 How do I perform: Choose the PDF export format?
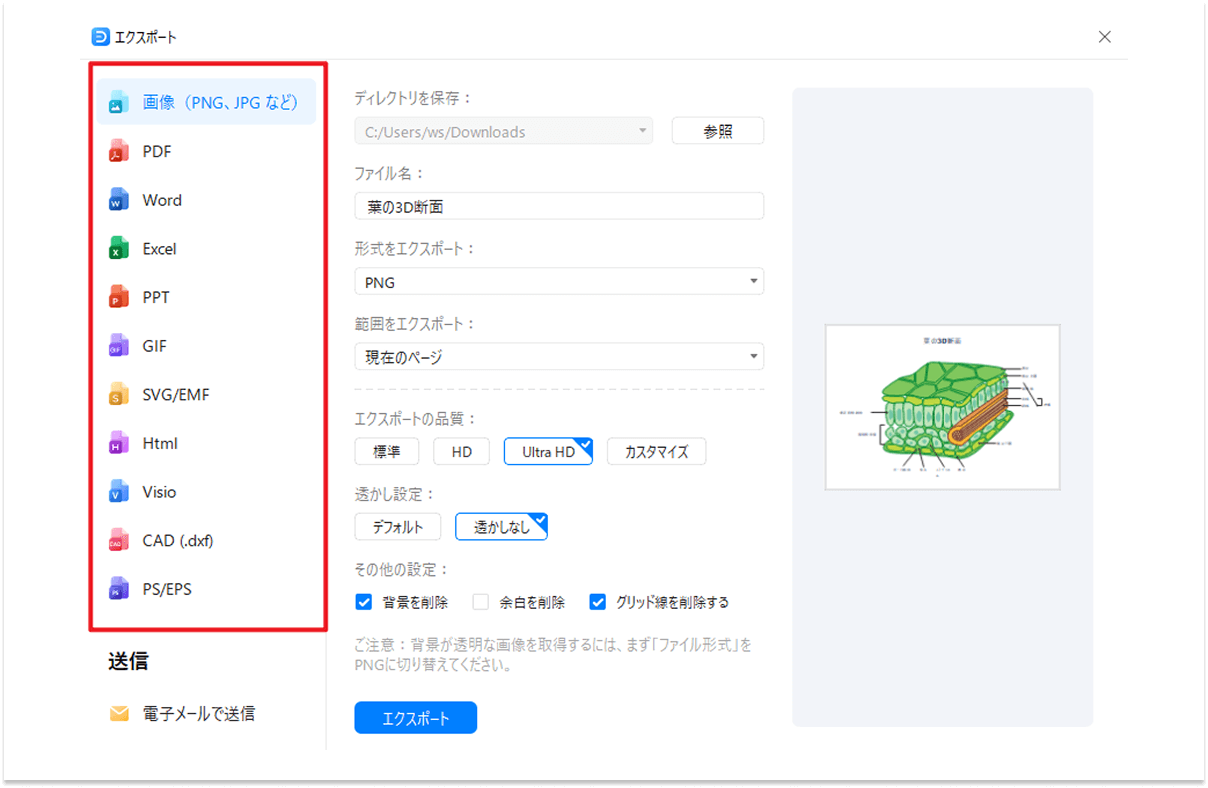[156, 150]
